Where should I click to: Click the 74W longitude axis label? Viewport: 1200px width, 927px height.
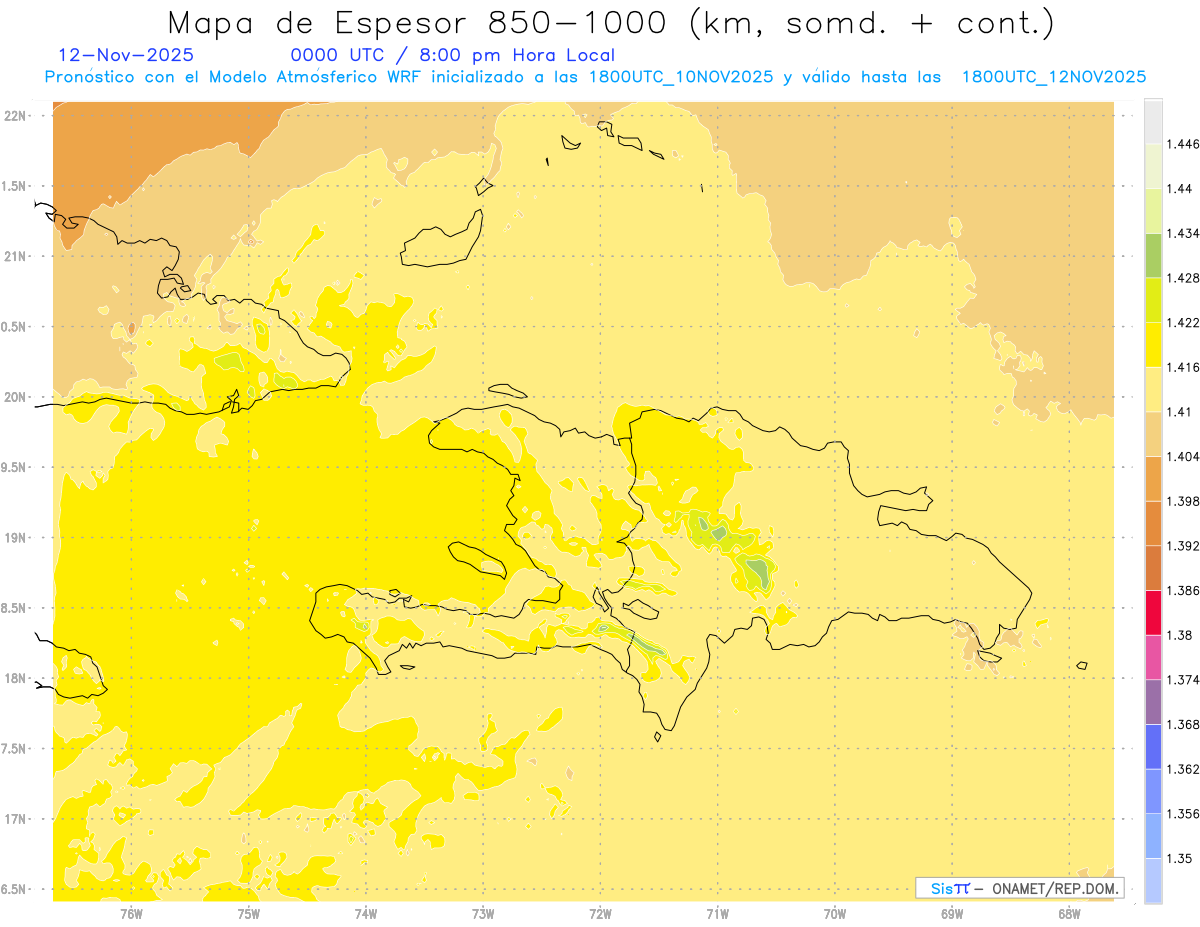point(366,913)
